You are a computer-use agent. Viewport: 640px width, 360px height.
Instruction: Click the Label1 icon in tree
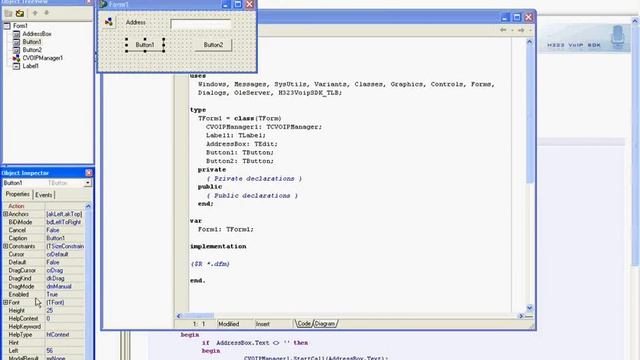tap(16, 66)
